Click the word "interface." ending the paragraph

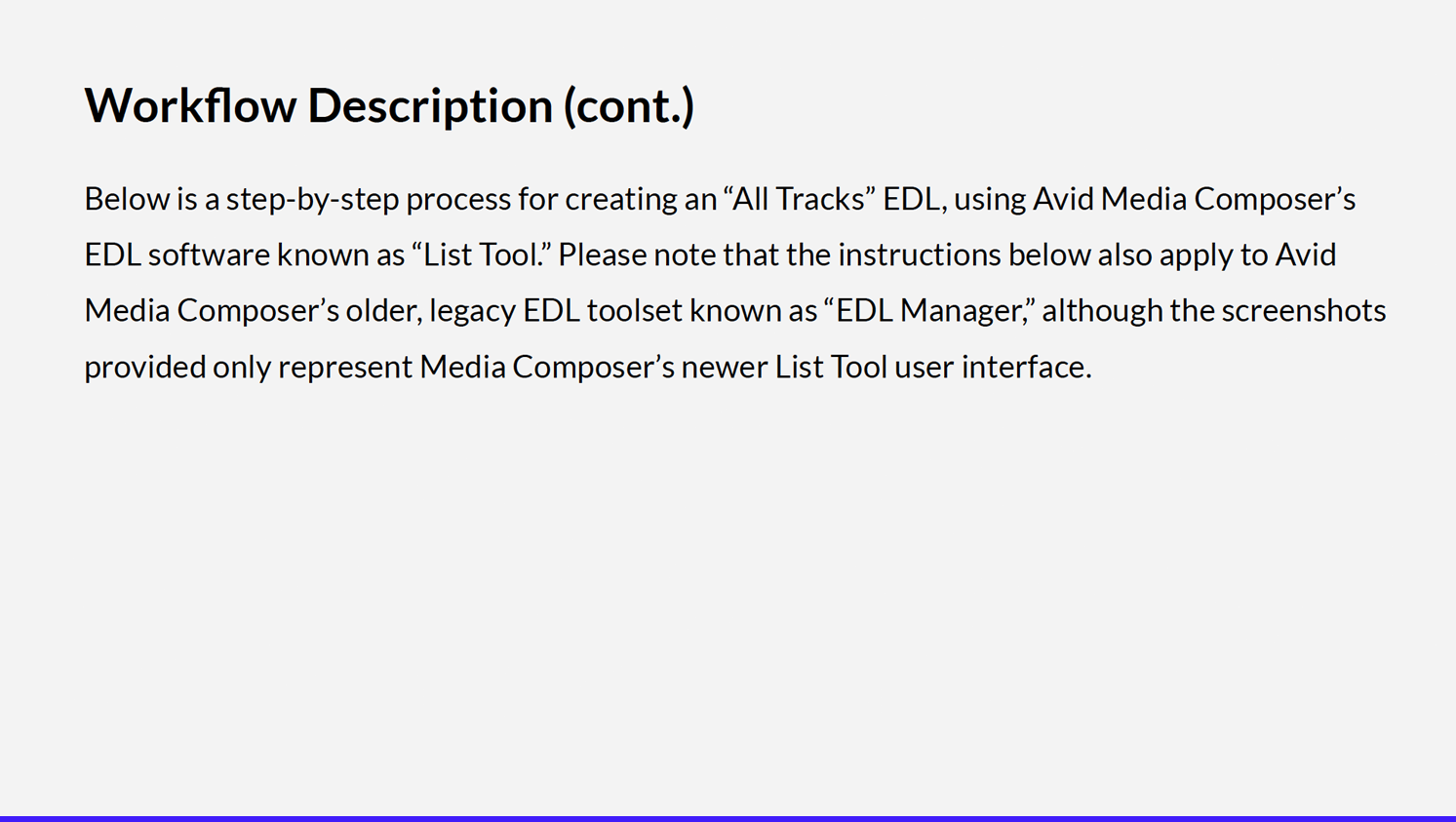[1027, 367]
